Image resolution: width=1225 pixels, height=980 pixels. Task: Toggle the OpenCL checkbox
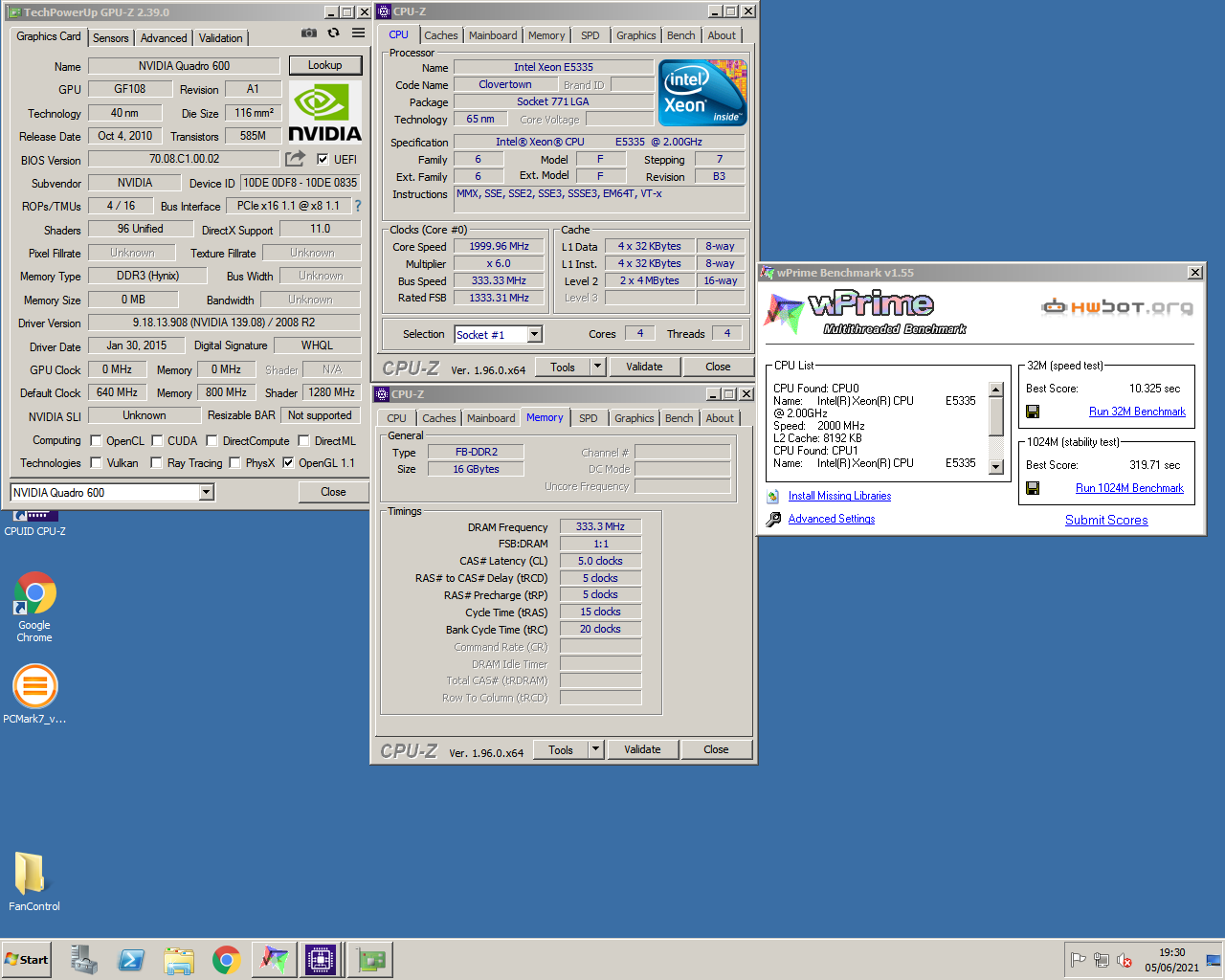tap(96, 441)
